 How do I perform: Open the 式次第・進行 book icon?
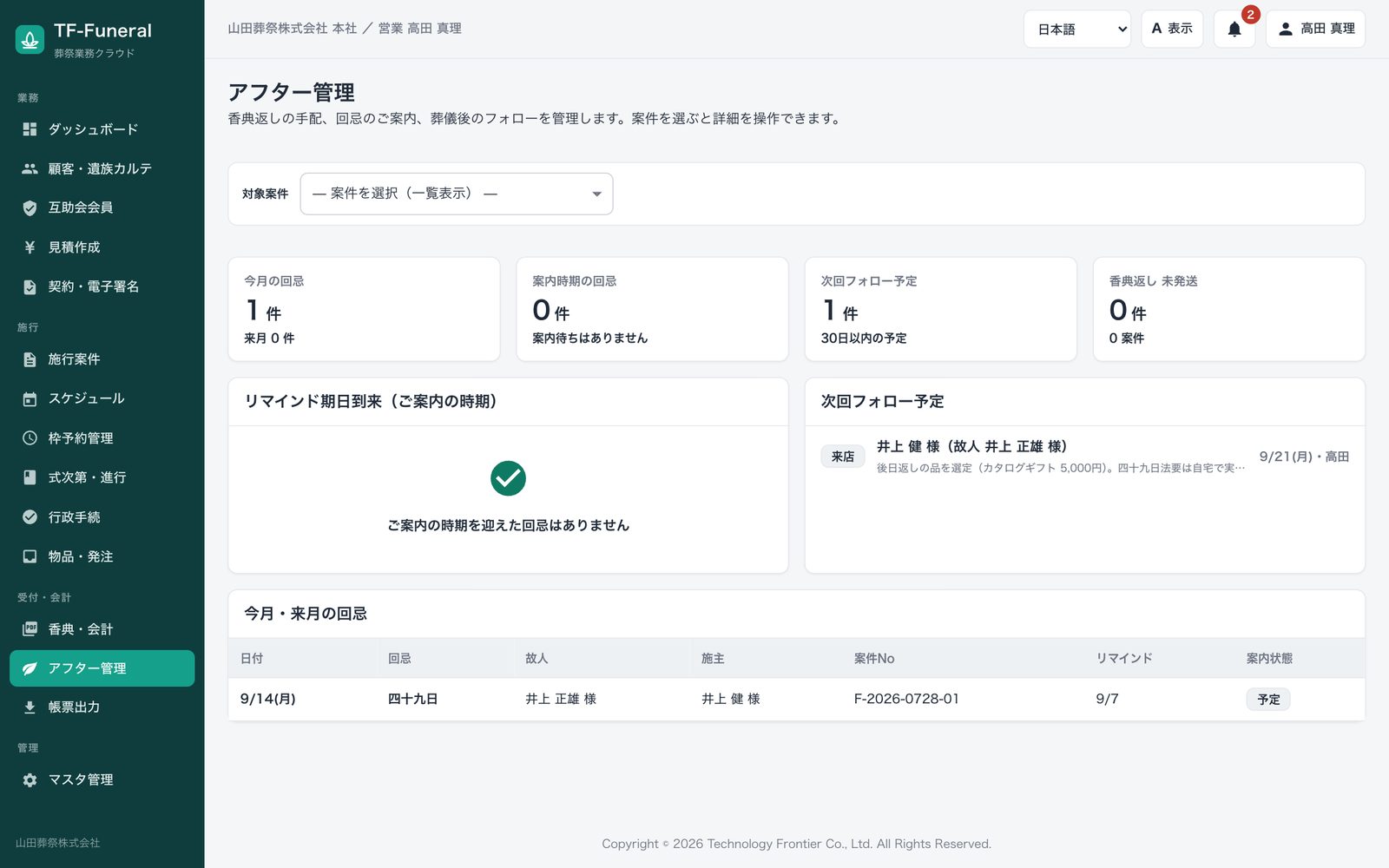[x=30, y=477]
